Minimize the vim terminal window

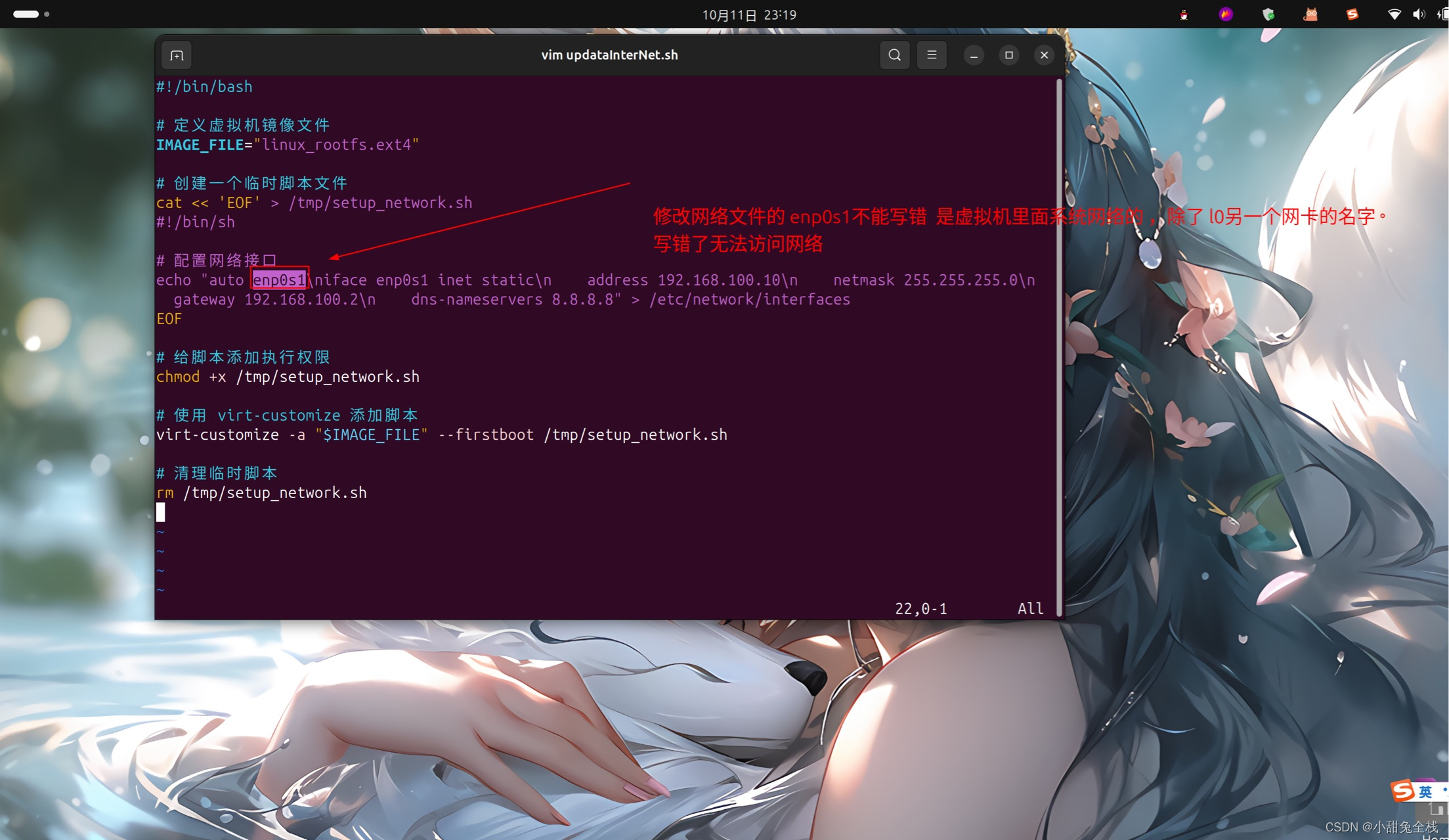pyautogui.click(x=974, y=55)
